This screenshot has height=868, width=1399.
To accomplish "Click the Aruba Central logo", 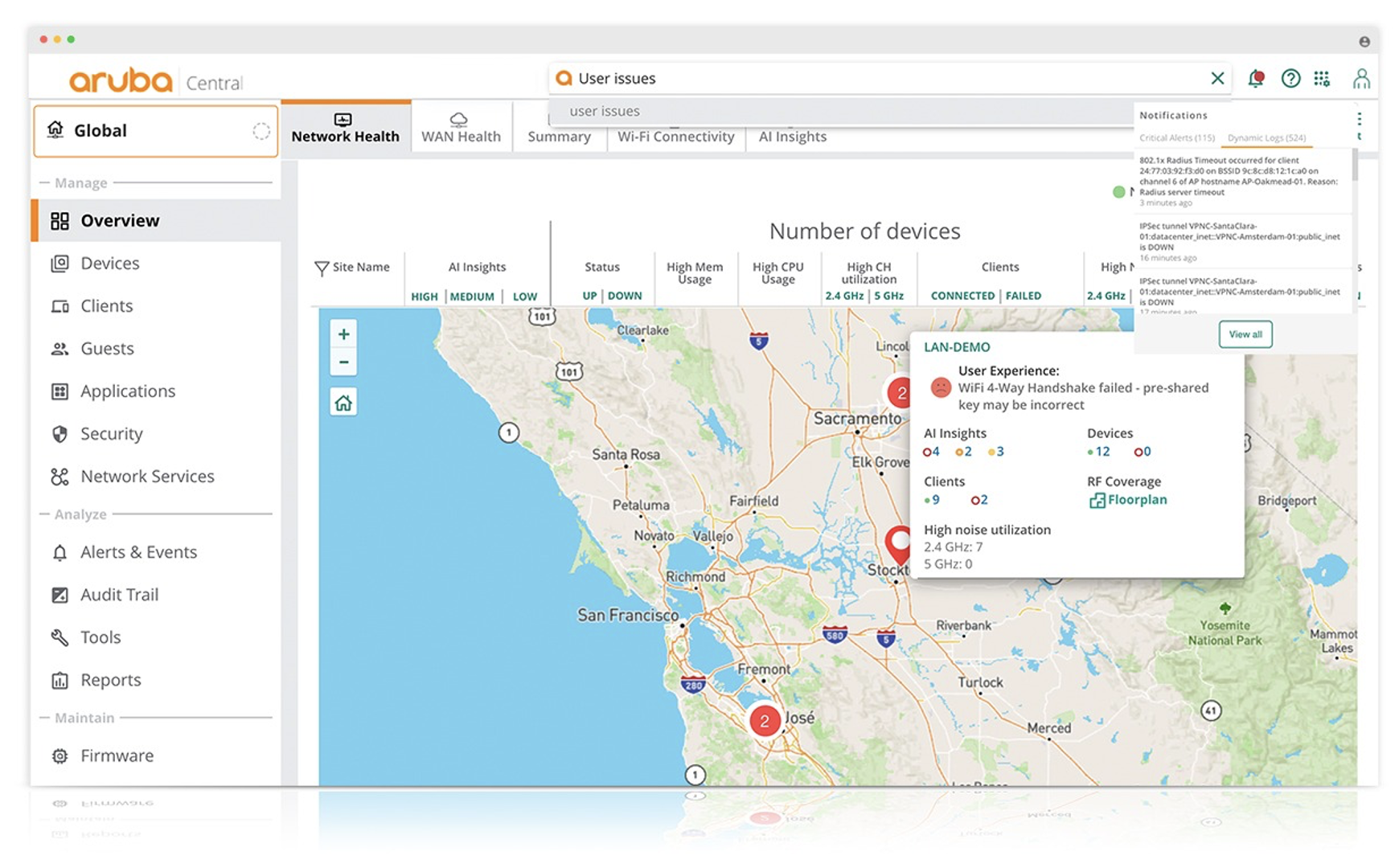I will (x=156, y=81).
